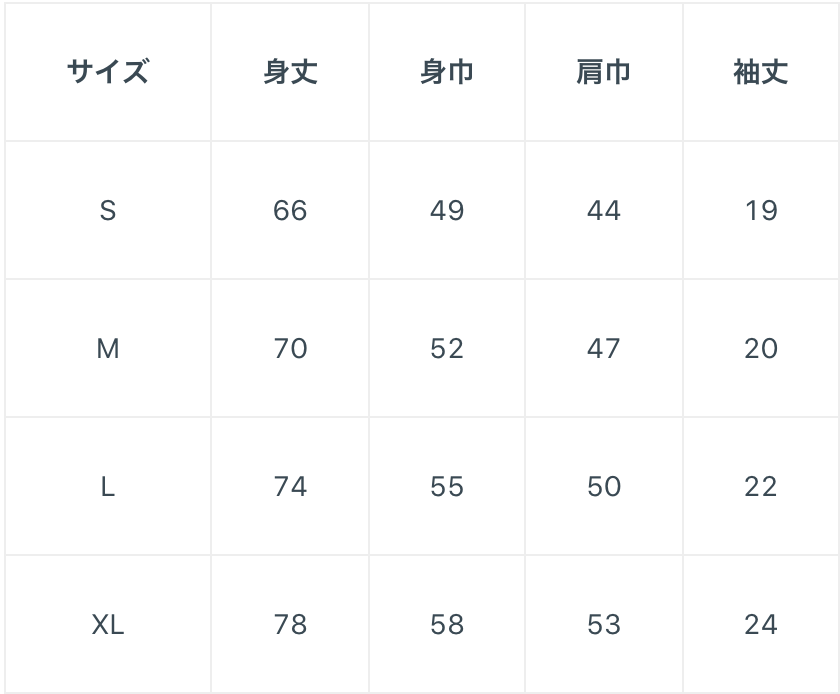Select the M size row label
This screenshot has width=840, height=694.
pos(107,348)
